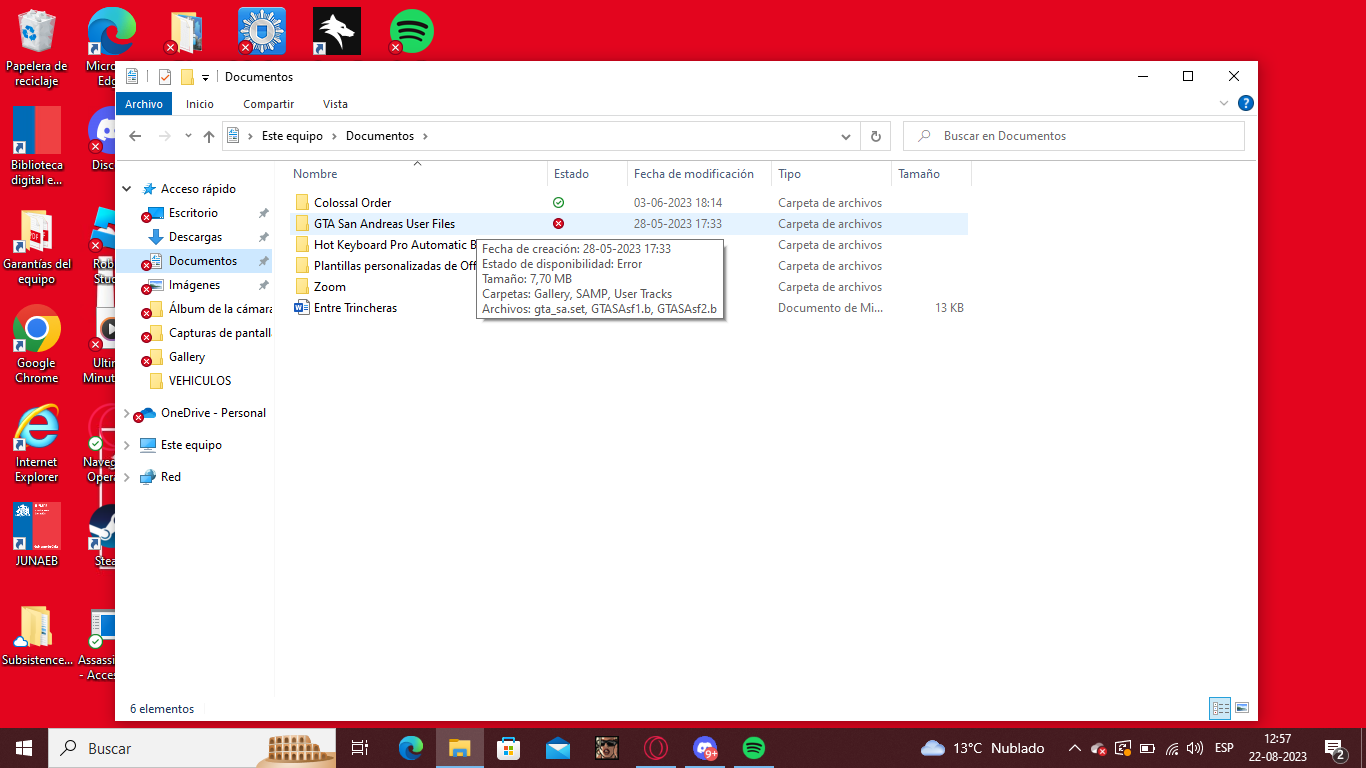
Task: Select the Entre Trincheras Word document
Action: coord(355,308)
